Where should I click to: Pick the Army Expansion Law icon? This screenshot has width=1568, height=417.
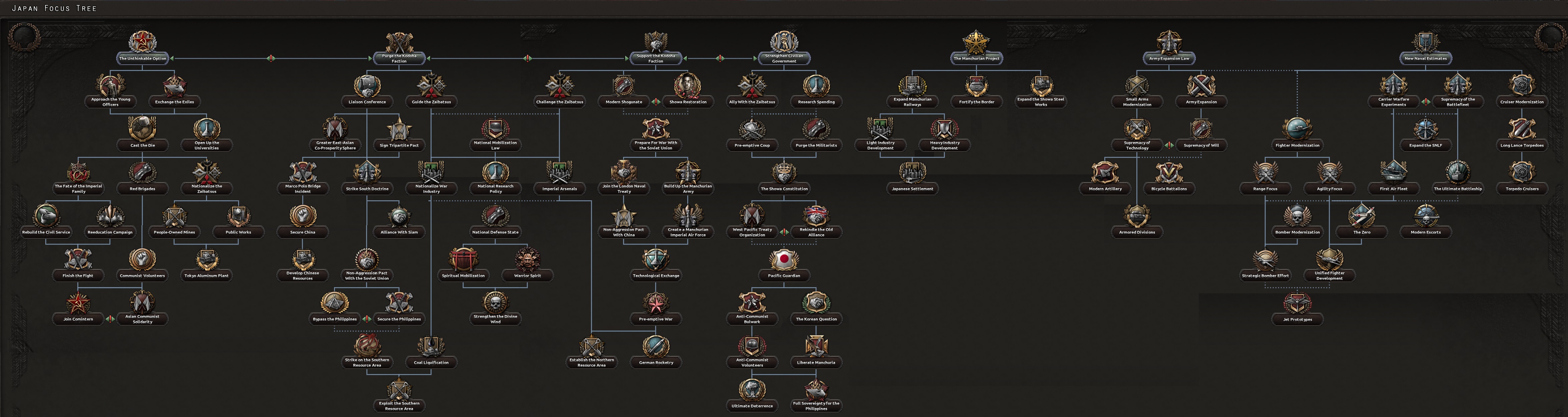[x=1169, y=42]
